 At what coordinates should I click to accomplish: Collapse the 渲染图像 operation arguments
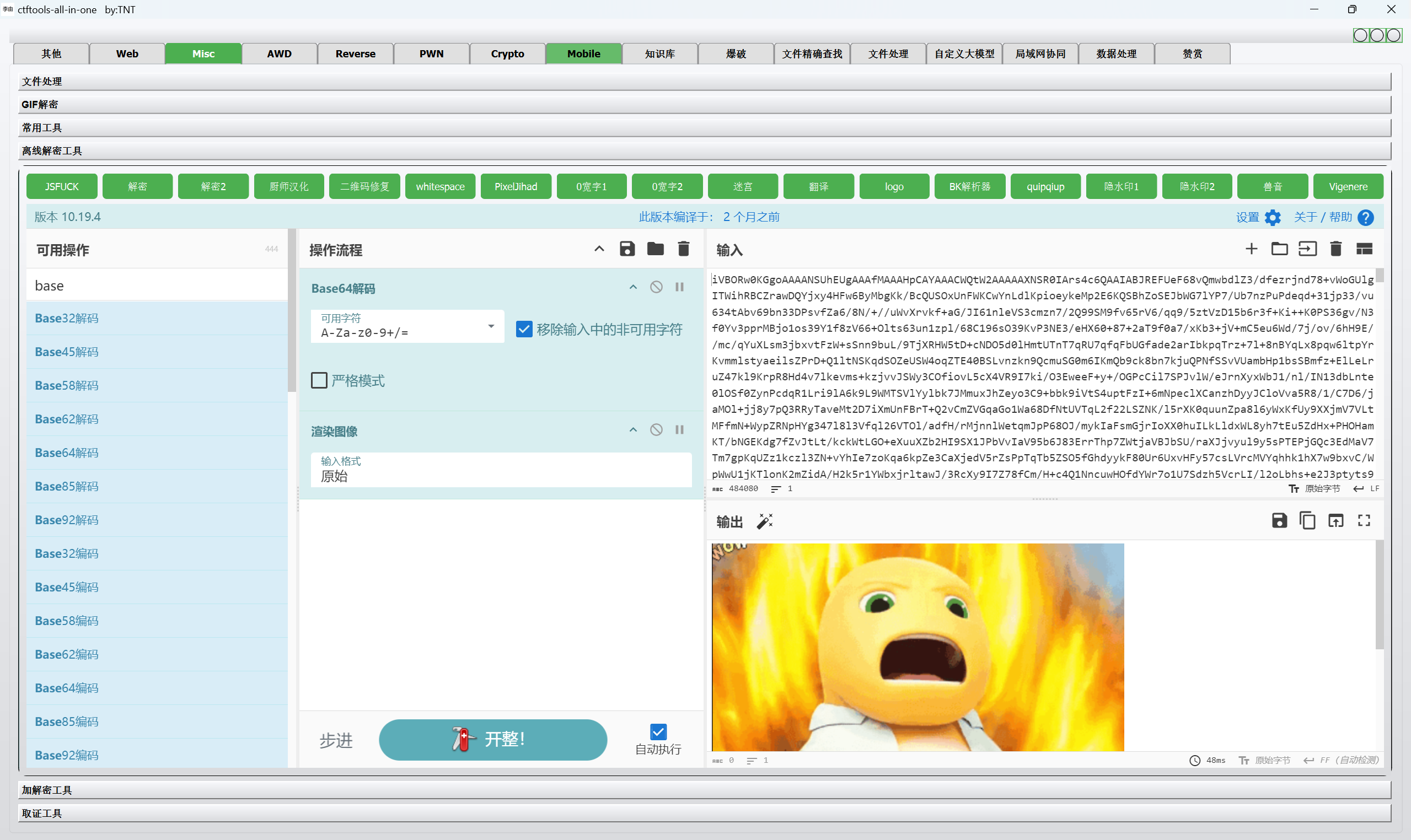pos(633,429)
